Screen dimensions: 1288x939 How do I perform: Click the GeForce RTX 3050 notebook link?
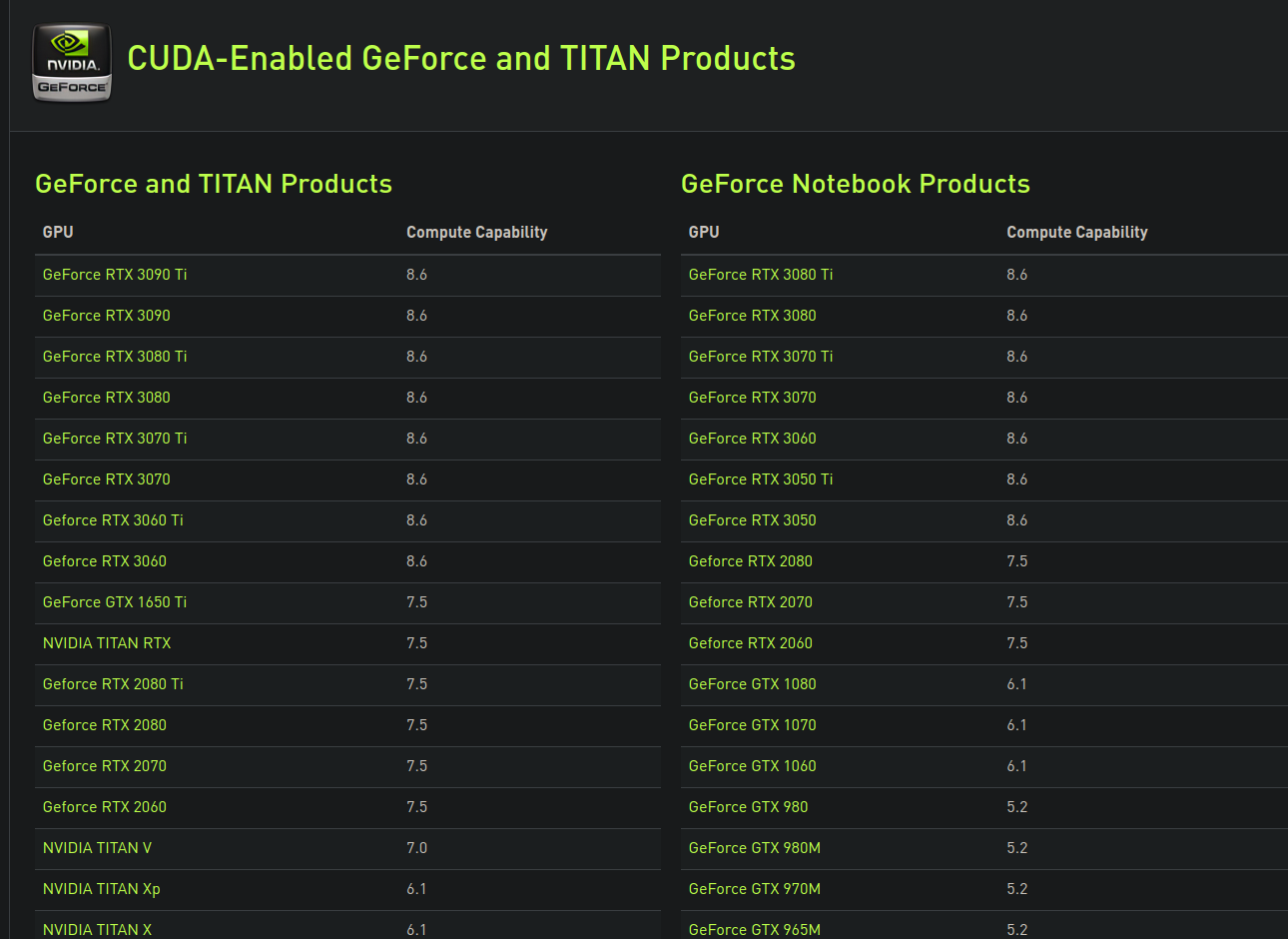click(x=752, y=520)
